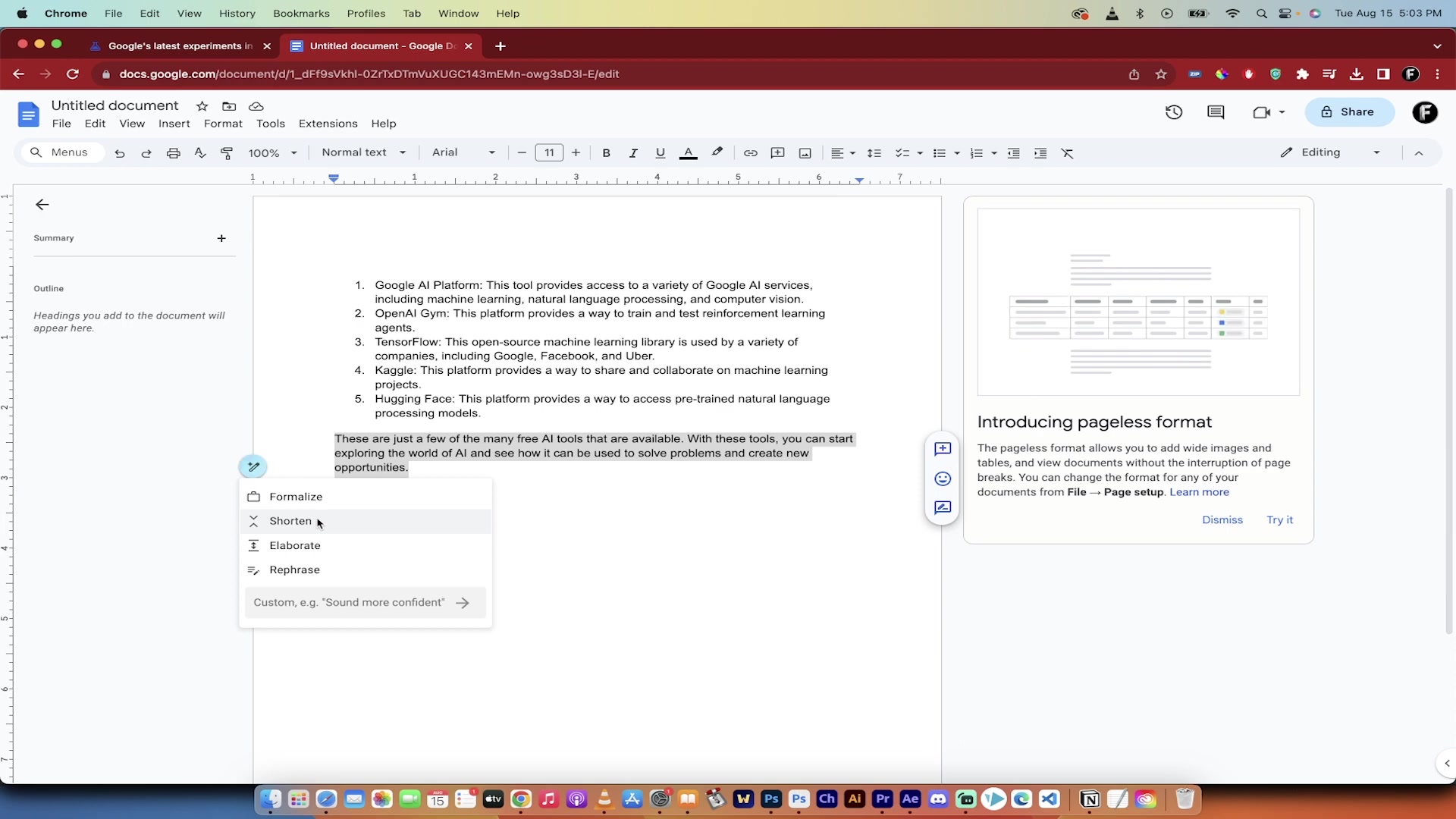The image size is (1456, 819).
Task: Select the Print icon
Action: [174, 152]
